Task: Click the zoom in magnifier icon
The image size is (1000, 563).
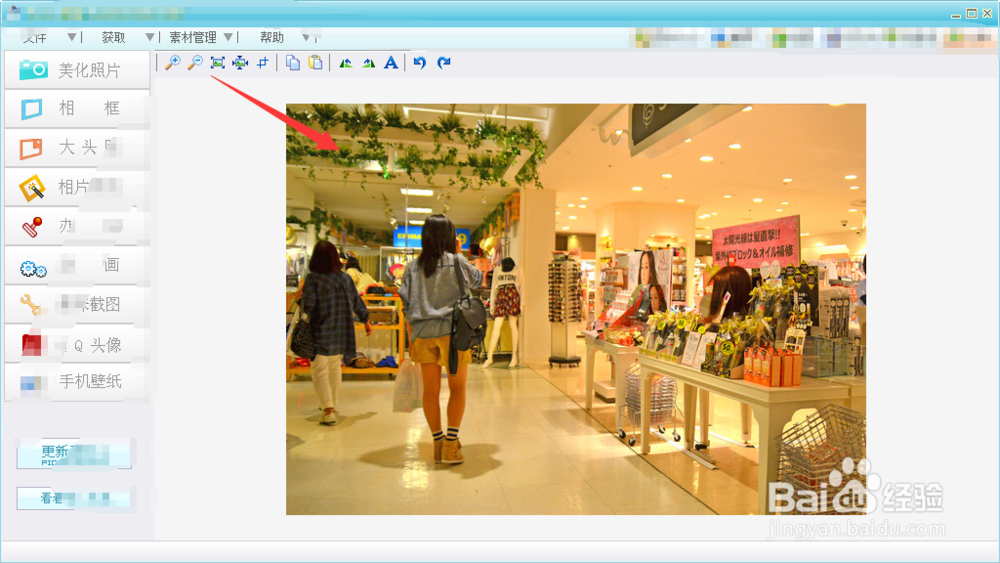Action: [x=173, y=63]
